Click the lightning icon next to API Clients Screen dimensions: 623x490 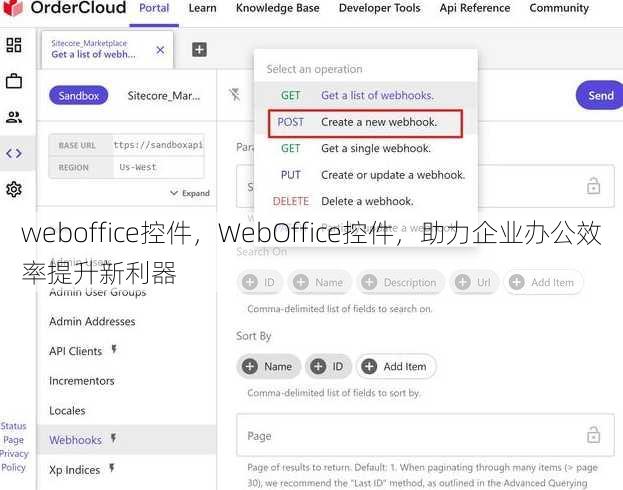[114, 350]
